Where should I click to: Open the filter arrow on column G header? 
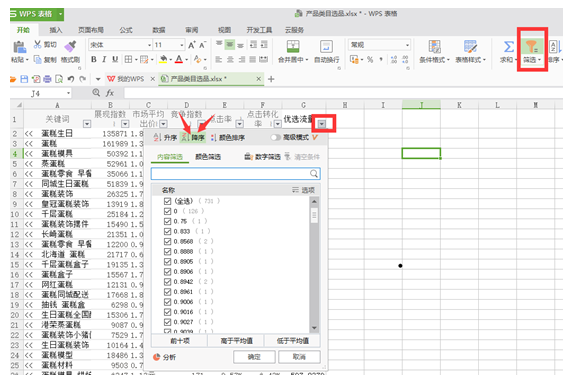322,124
